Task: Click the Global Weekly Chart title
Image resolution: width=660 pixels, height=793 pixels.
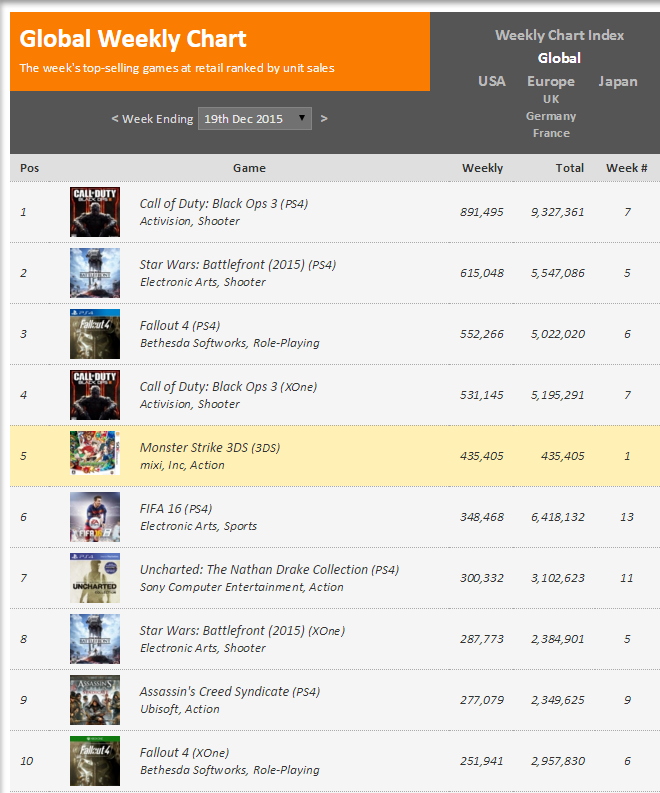Action: tap(133, 39)
